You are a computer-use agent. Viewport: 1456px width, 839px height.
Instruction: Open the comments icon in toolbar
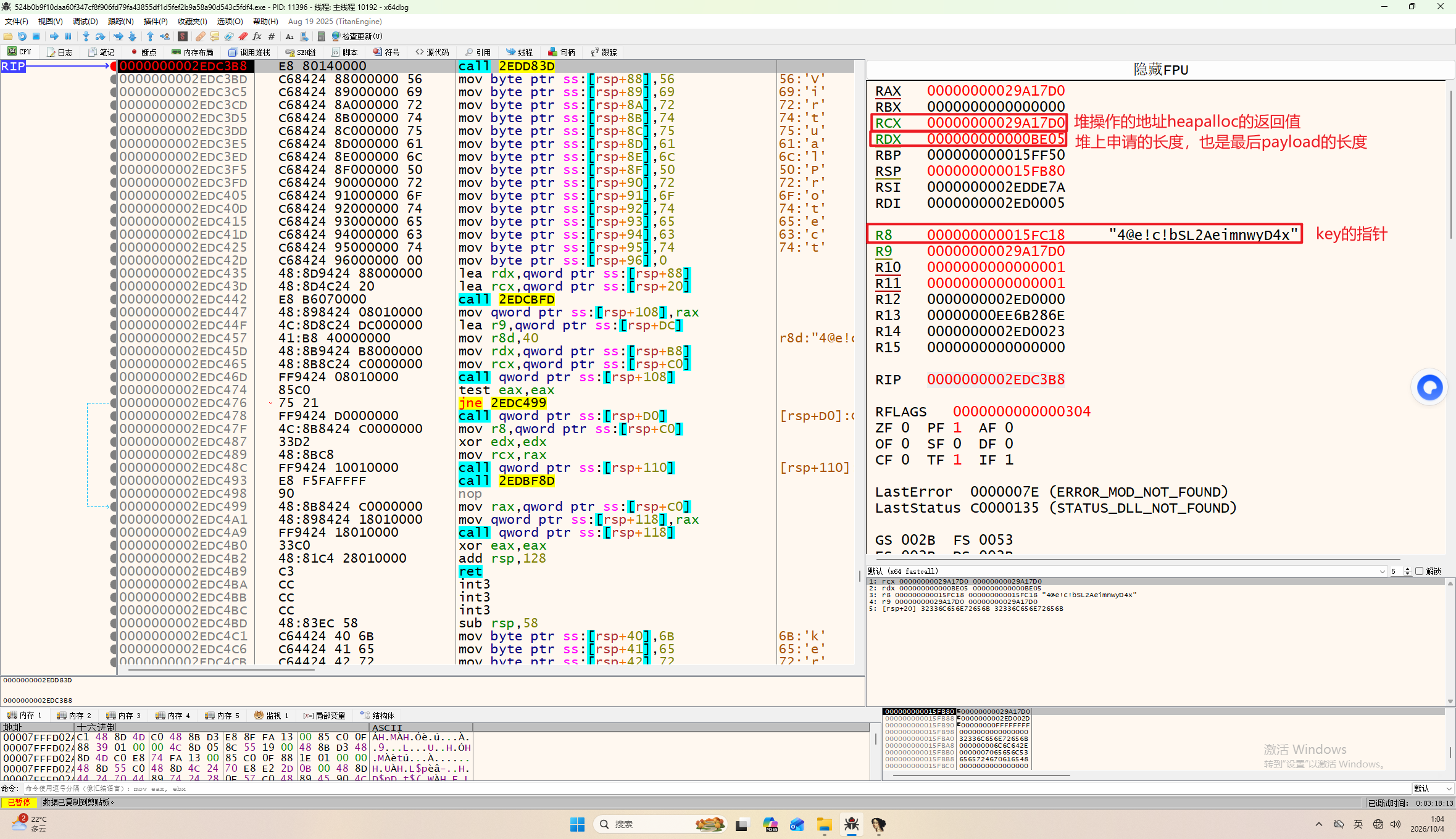point(215,36)
